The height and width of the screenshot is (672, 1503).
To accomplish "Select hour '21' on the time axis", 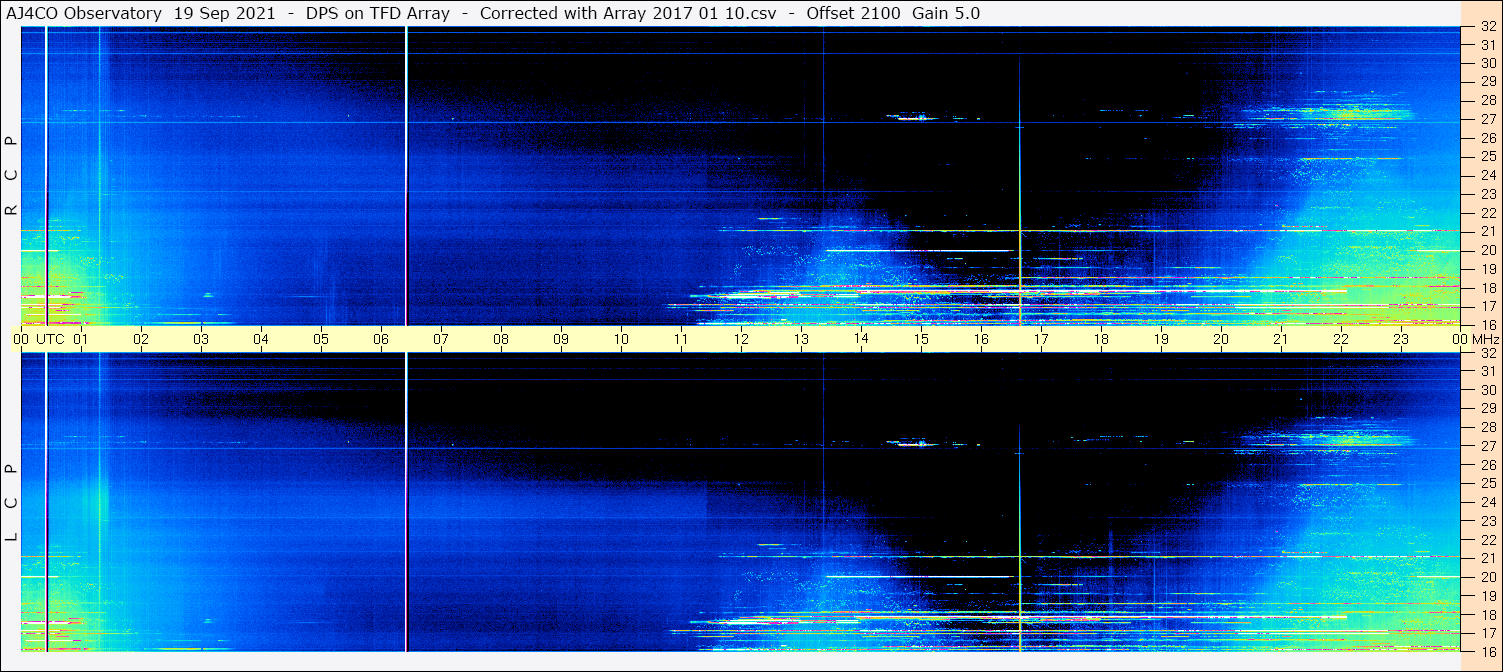I will [1281, 339].
